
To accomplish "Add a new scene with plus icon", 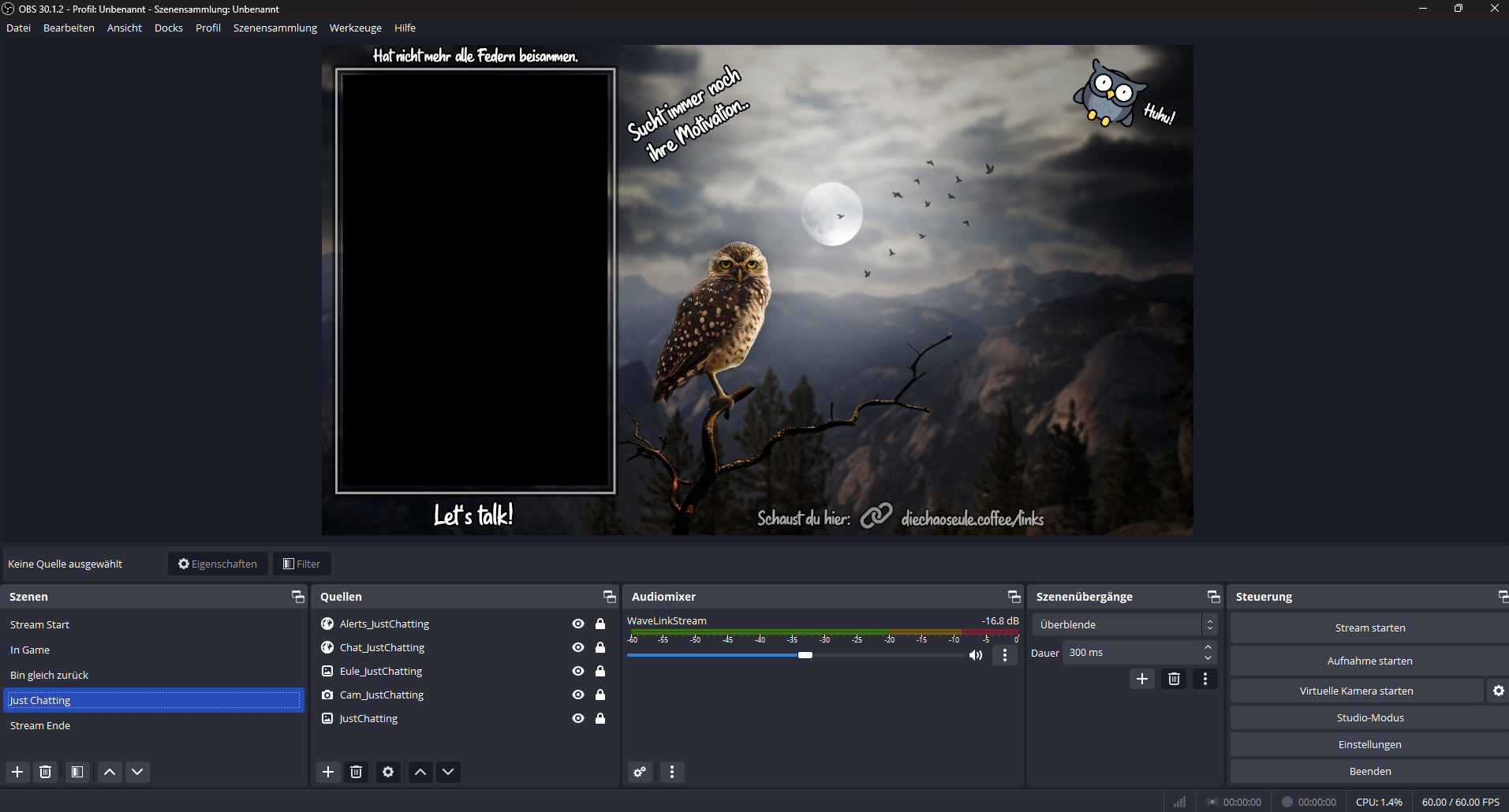I will click(x=17, y=772).
